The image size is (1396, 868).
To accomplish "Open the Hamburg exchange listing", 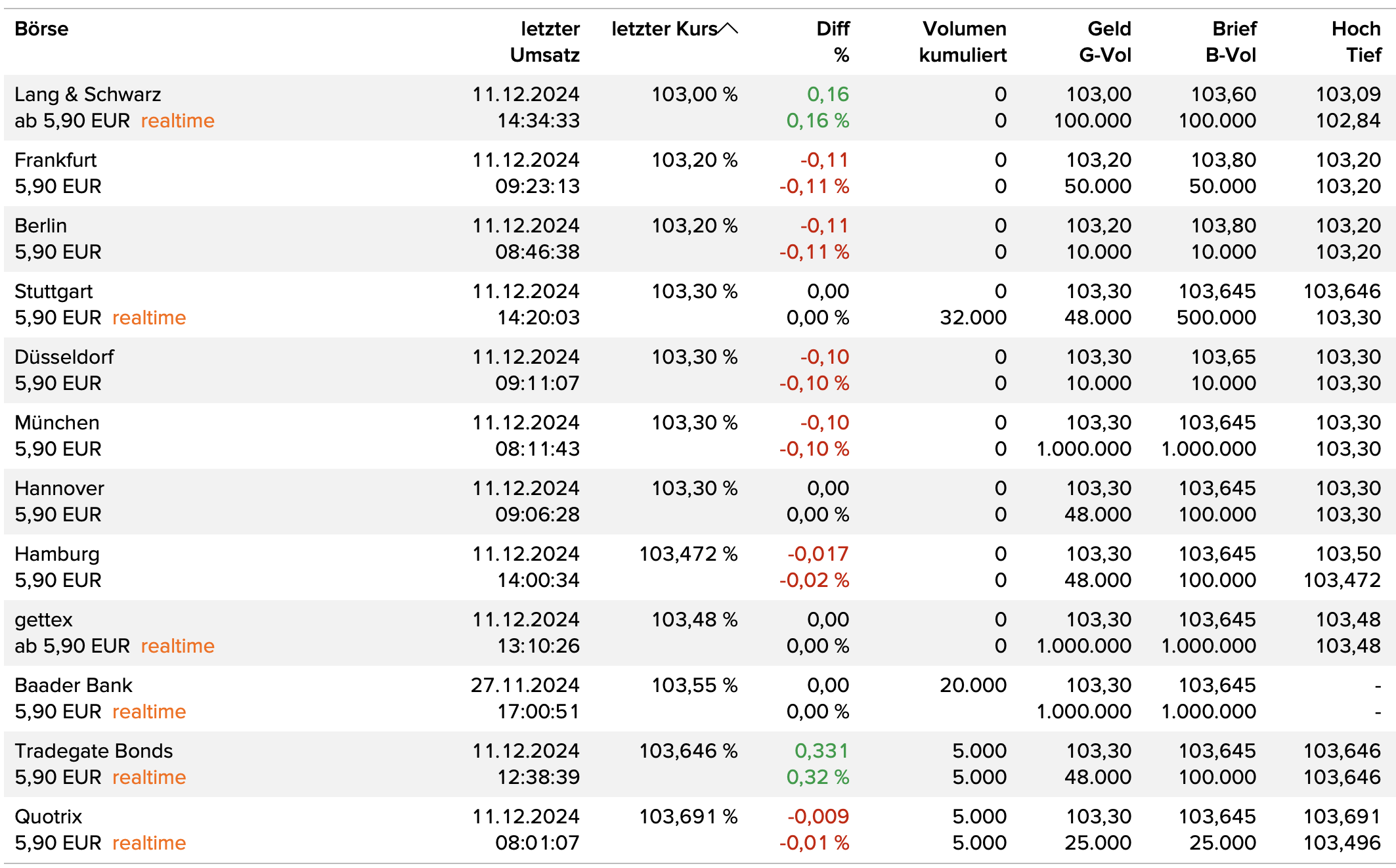I will pos(56,554).
